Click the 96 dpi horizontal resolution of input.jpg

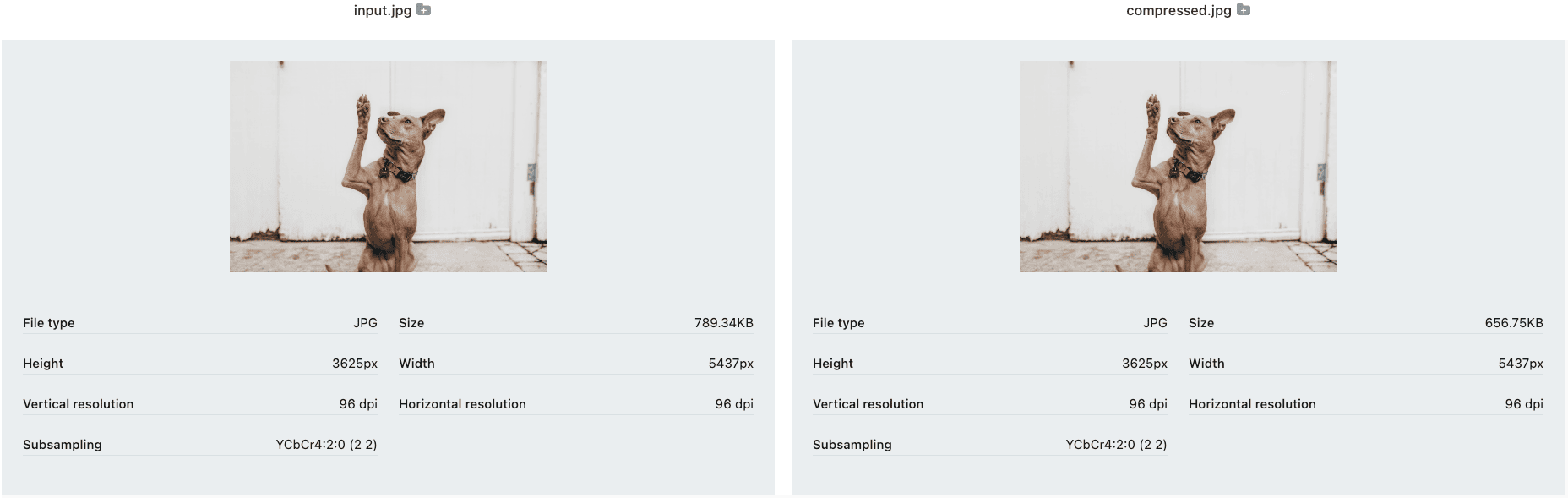pyautogui.click(x=733, y=404)
